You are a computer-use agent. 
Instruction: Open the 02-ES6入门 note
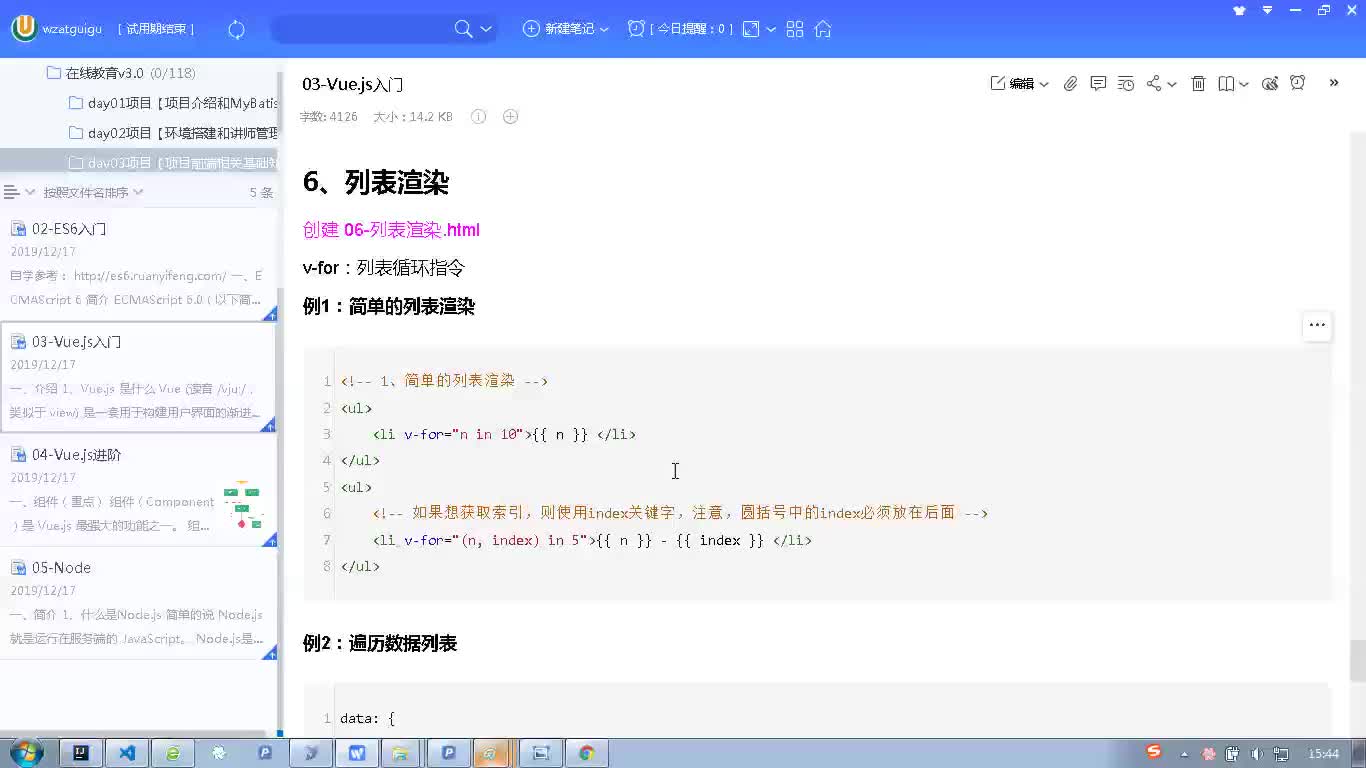(x=138, y=264)
